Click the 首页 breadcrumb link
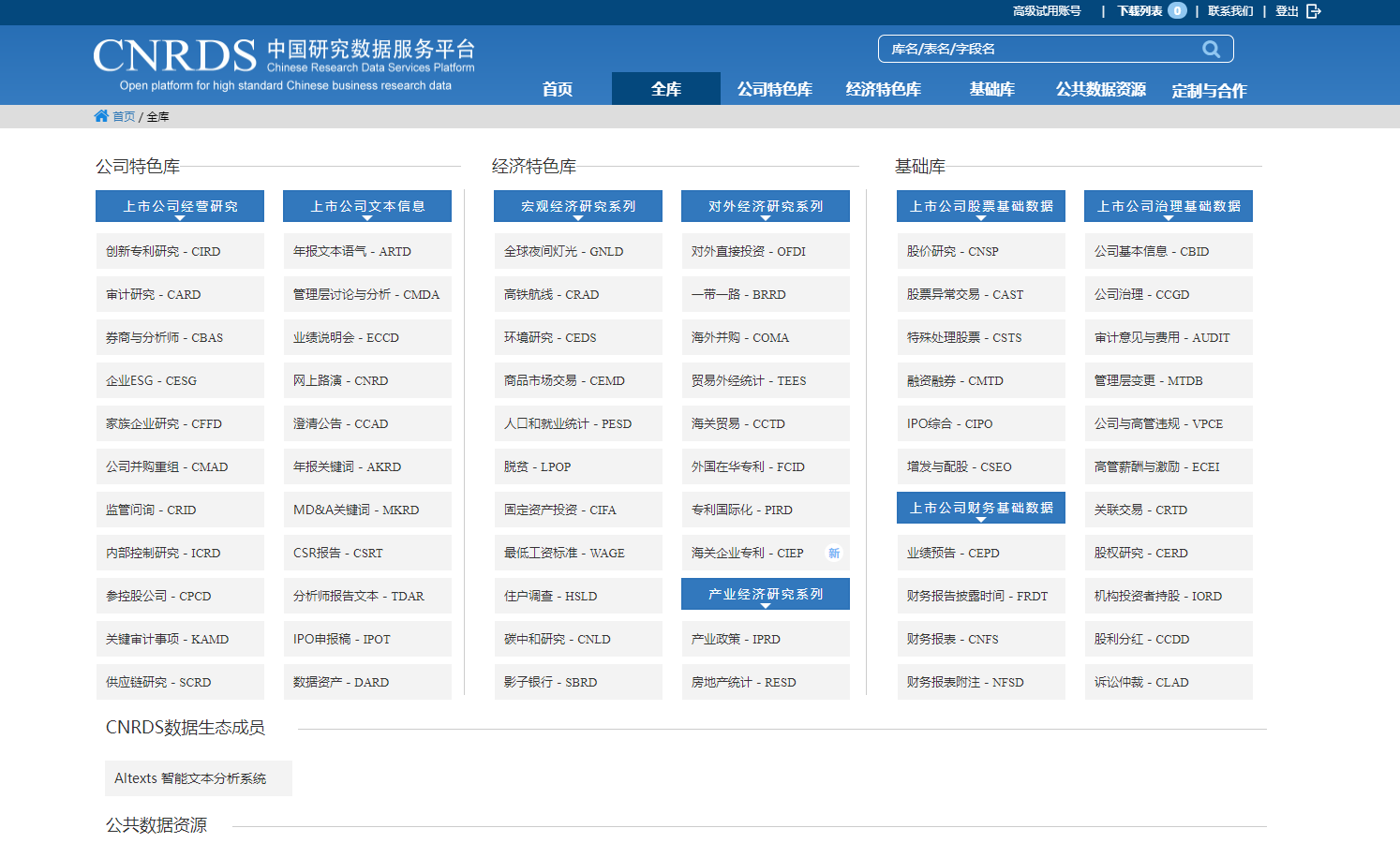The height and width of the screenshot is (843, 1400). 124,116
